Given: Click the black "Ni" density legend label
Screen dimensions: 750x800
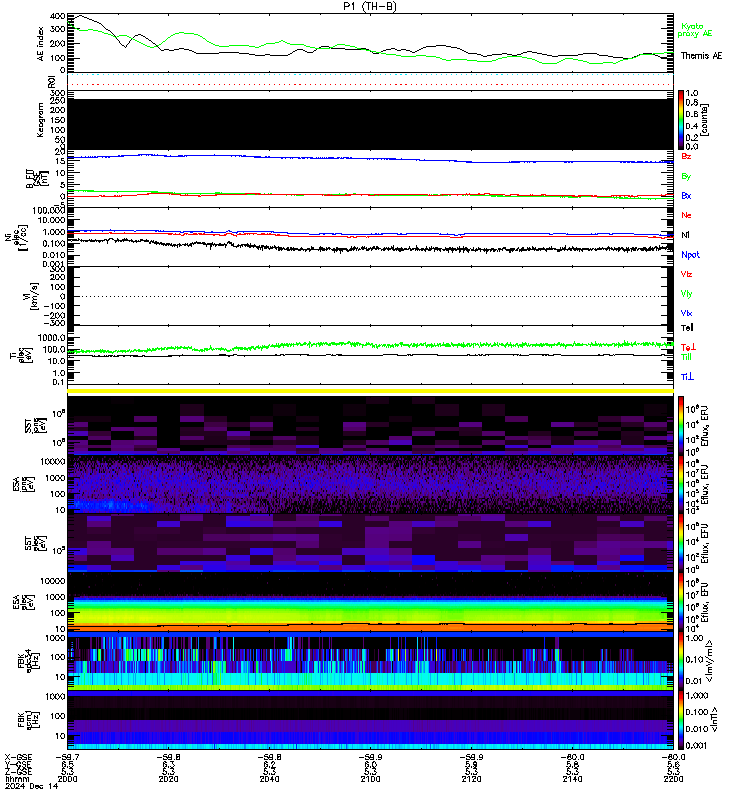Looking at the screenshot, I should (685, 235).
